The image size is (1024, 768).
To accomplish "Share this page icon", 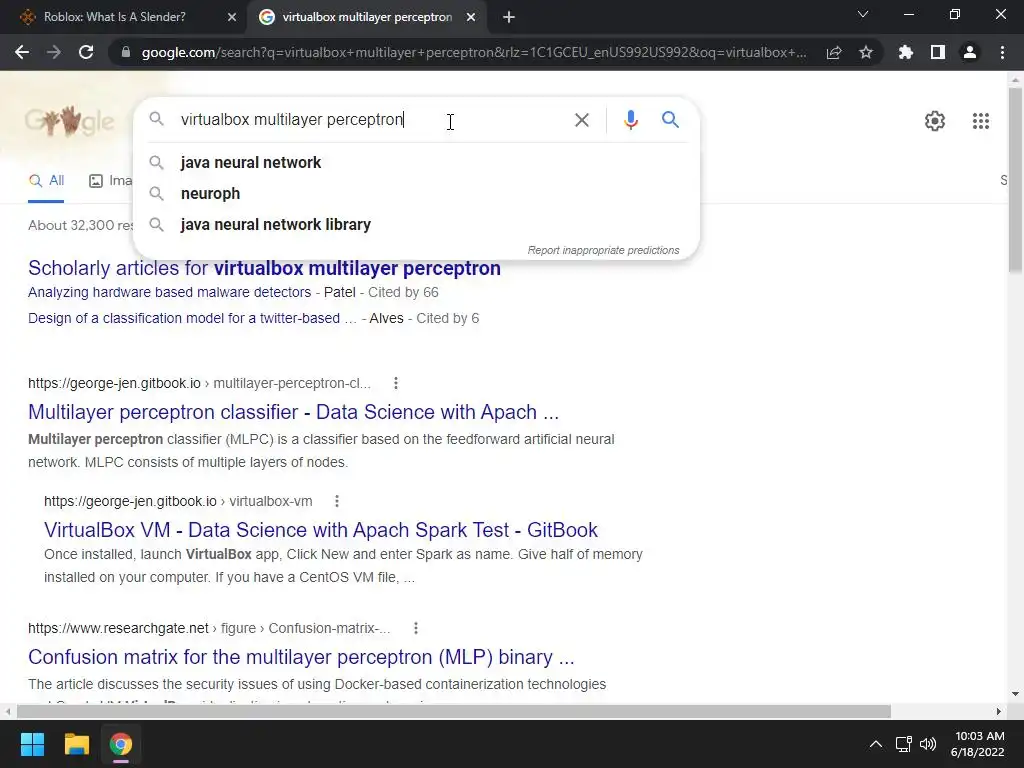I will pyautogui.click(x=834, y=52).
